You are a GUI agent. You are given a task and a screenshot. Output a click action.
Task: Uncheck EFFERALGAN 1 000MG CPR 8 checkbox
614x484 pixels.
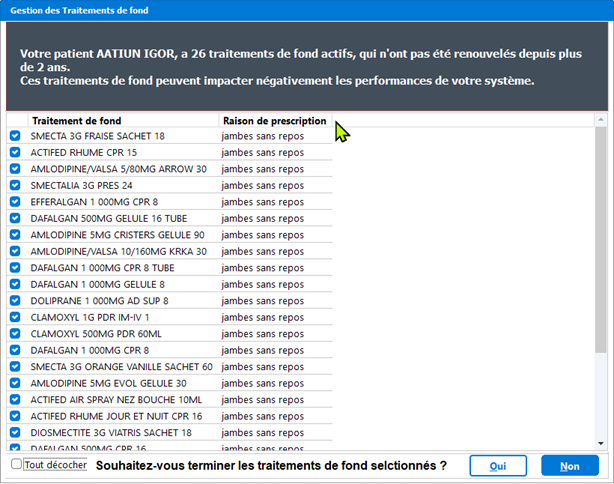click(15, 202)
